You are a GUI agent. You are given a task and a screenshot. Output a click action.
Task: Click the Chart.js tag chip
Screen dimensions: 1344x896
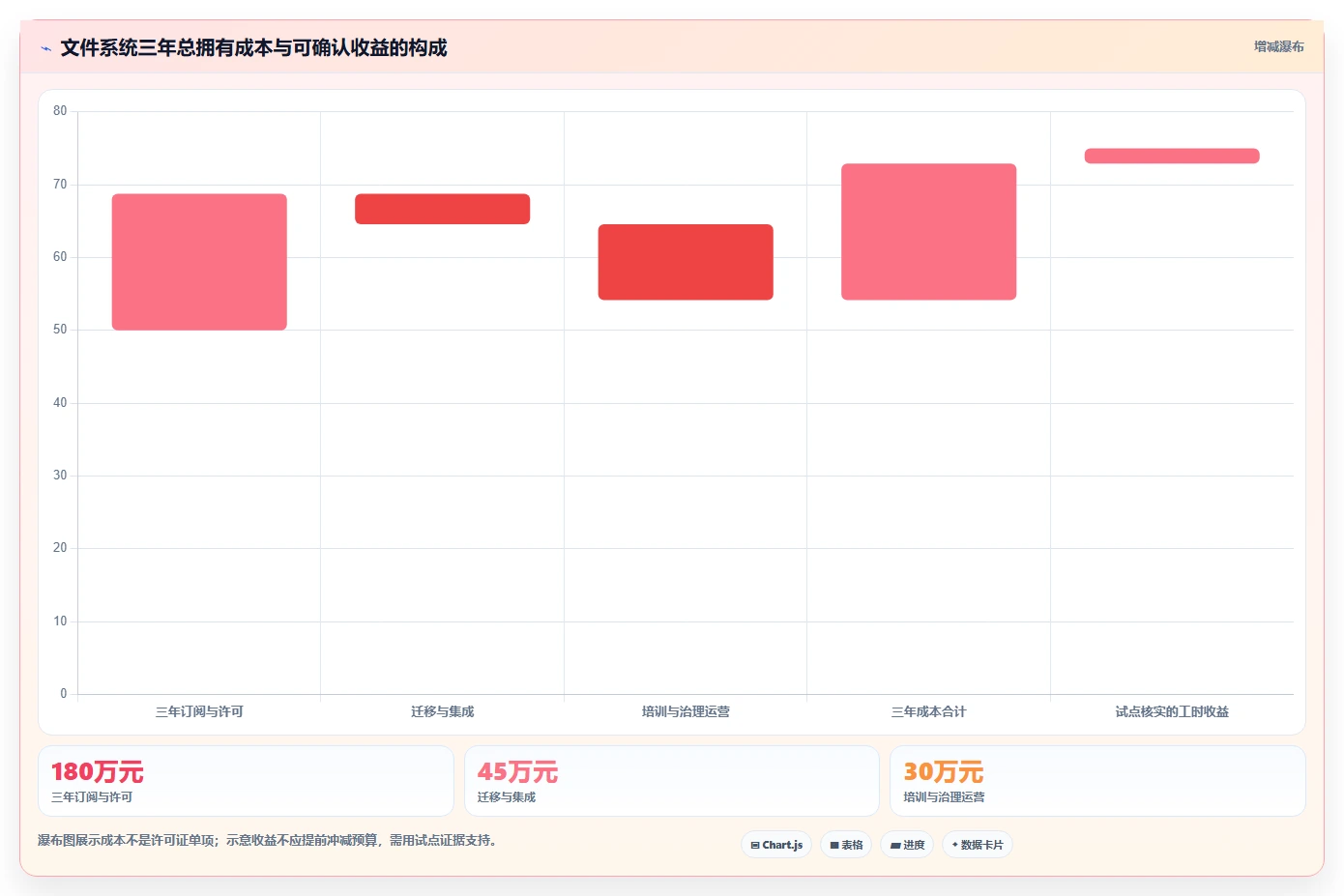click(776, 845)
